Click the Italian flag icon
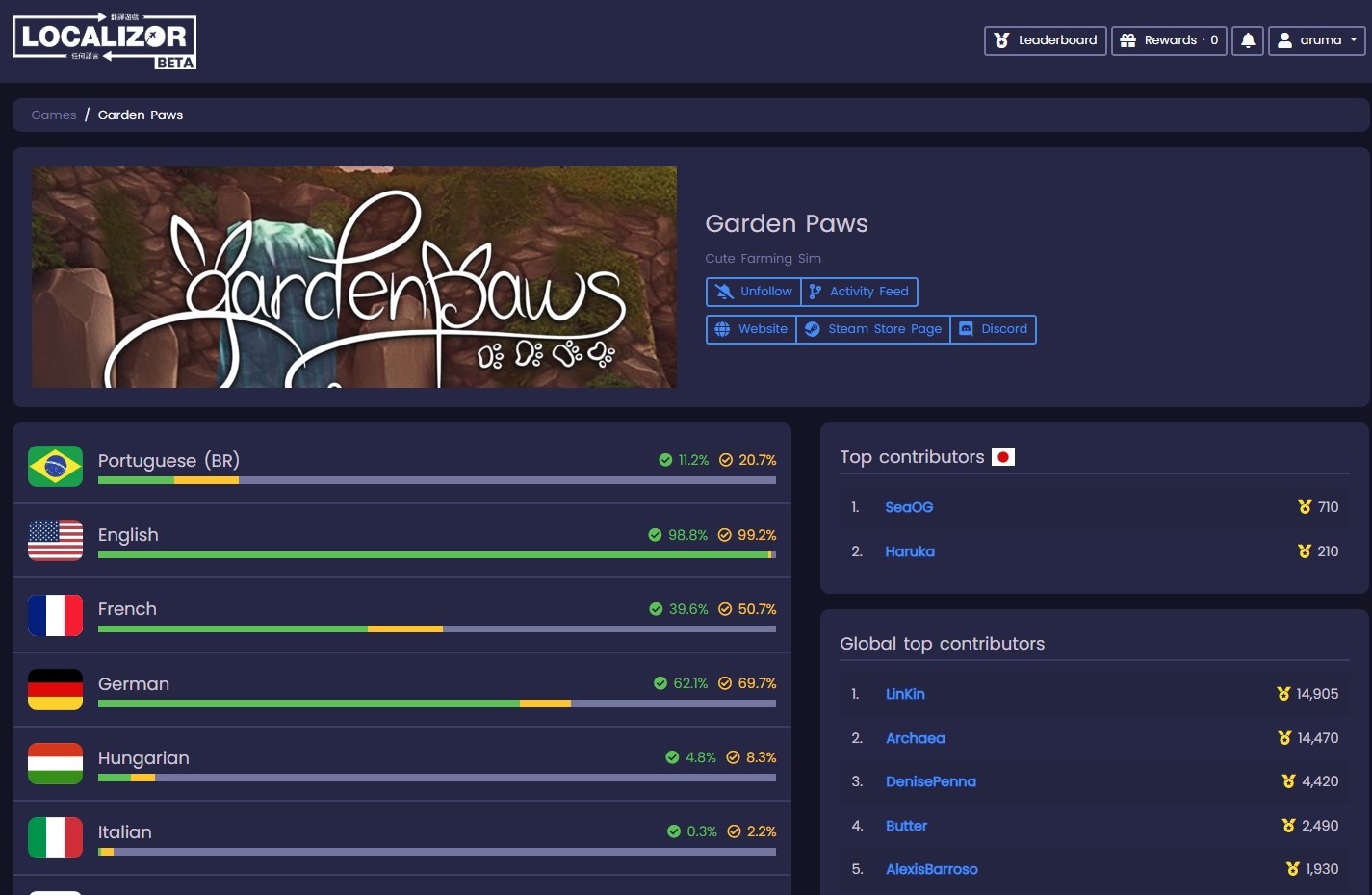The height and width of the screenshot is (895, 1372). click(x=55, y=838)
